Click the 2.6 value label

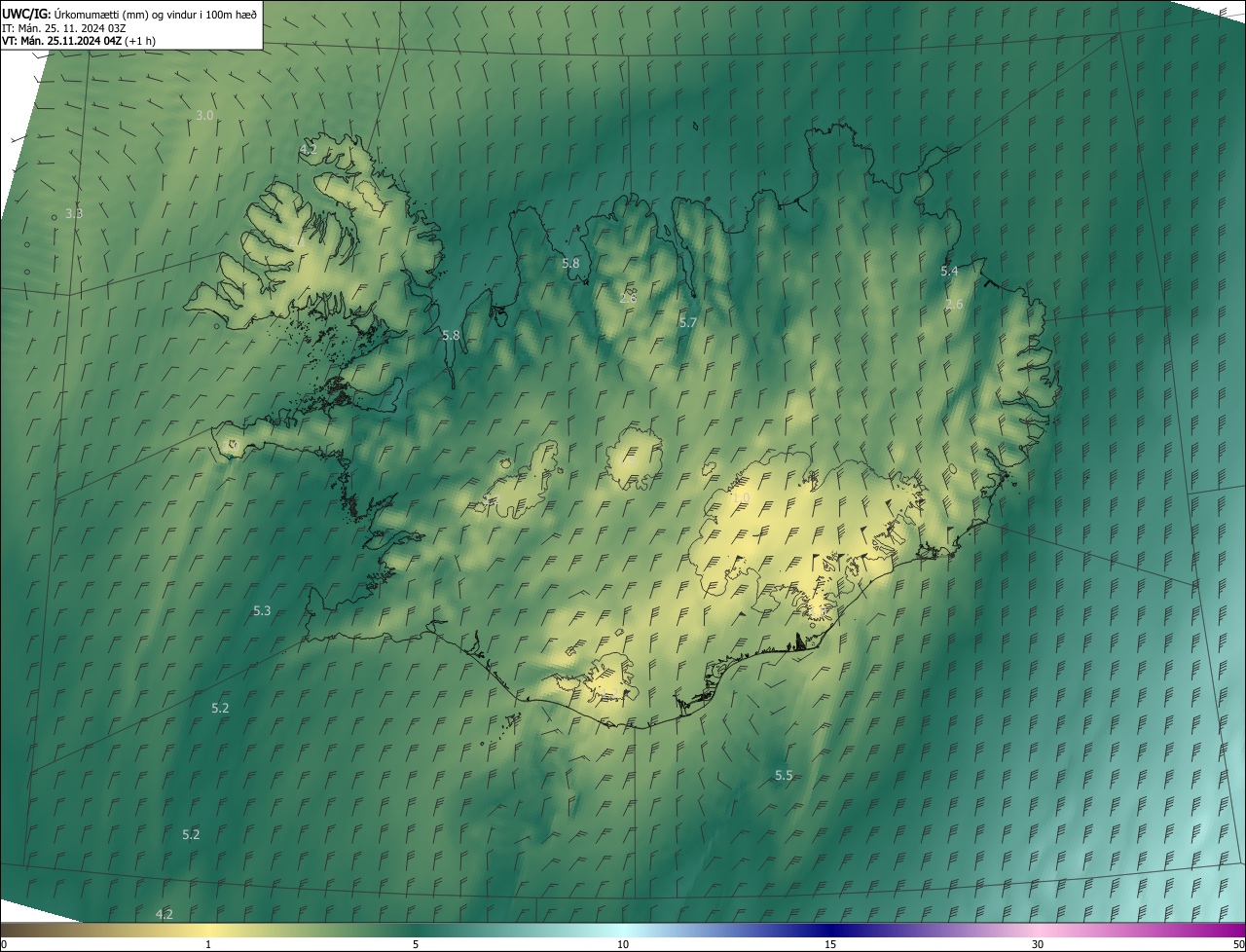click(954, 305)
